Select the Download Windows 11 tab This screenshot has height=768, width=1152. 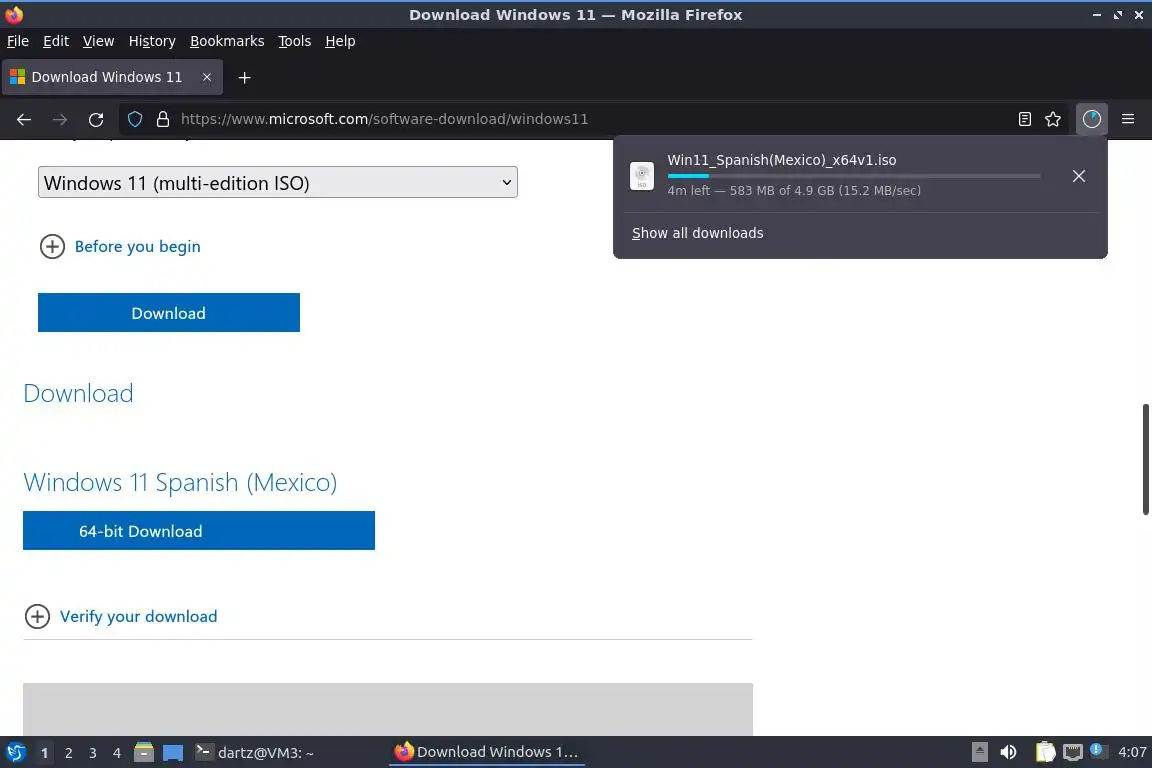click(x=112, y=77)
